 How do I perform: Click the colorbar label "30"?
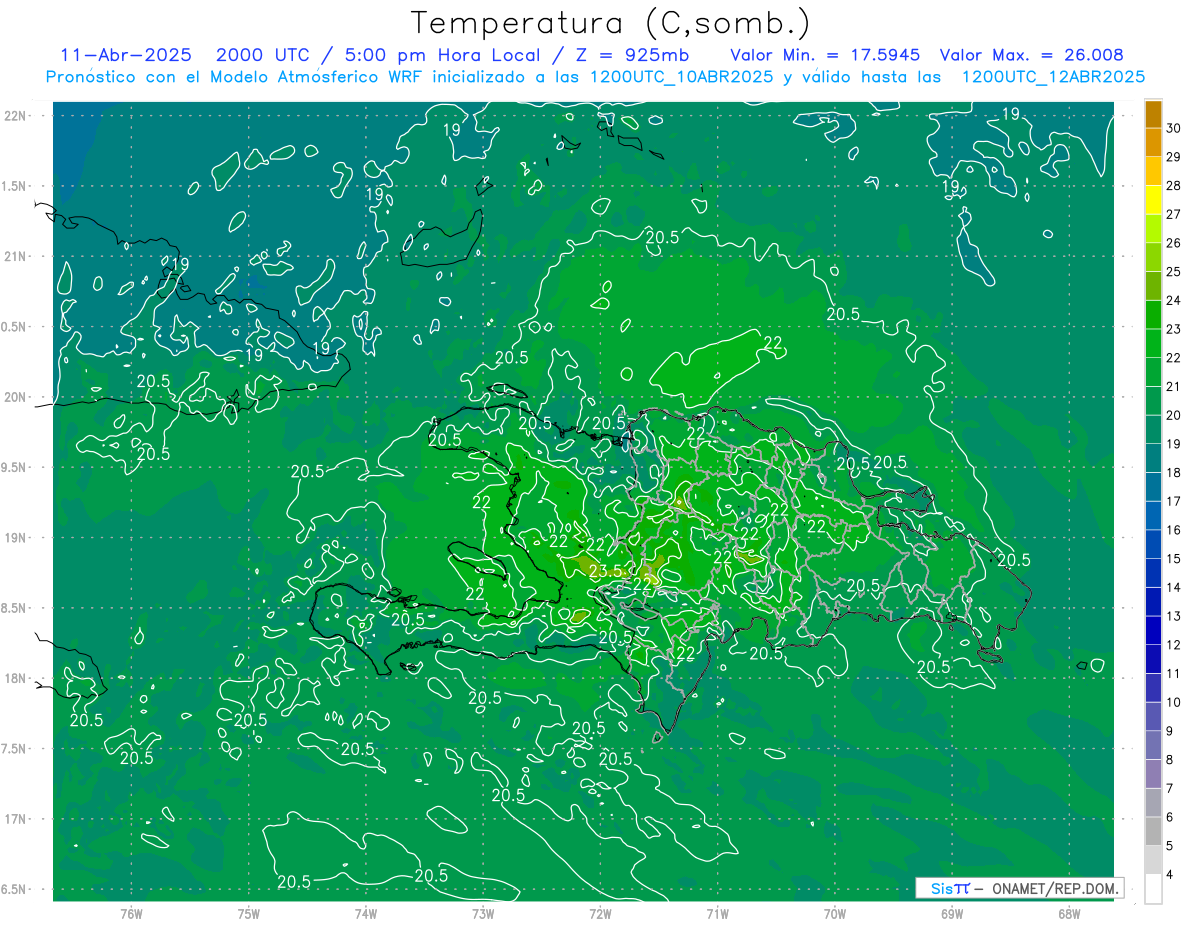tap(1174, 128)
